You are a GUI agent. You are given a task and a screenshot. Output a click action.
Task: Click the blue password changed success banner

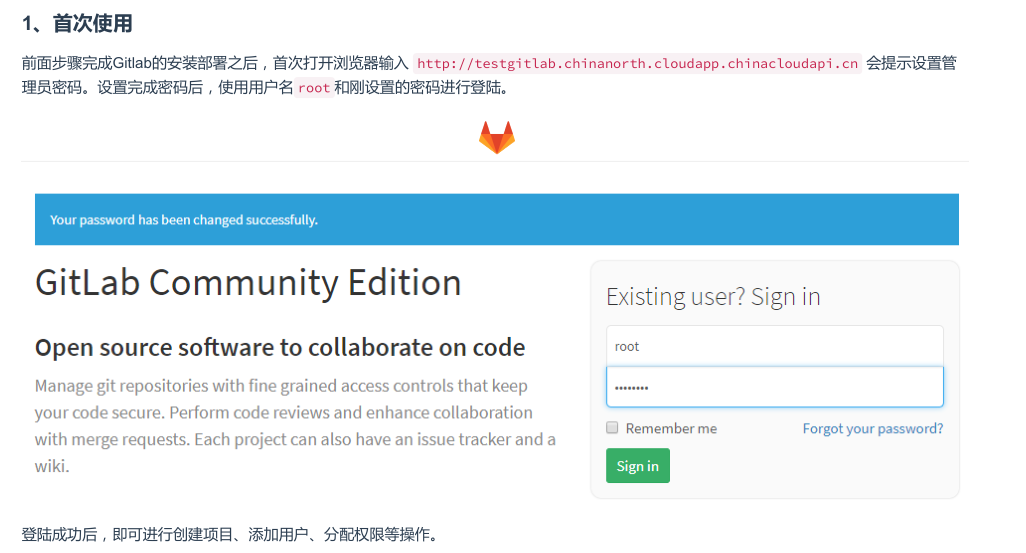(x=497, y=219)
